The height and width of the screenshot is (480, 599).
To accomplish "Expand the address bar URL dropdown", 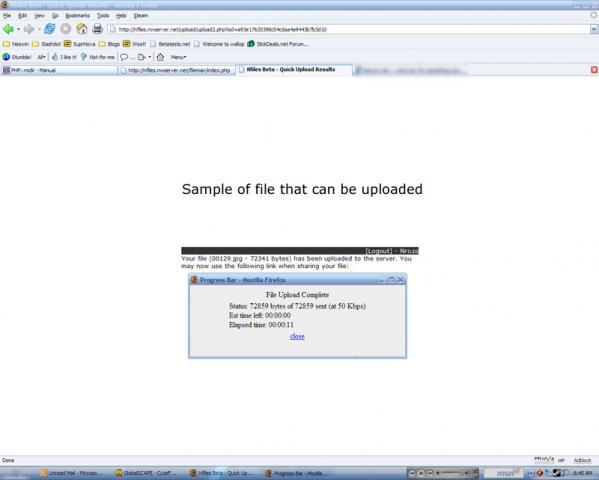I will coord(594,29).
